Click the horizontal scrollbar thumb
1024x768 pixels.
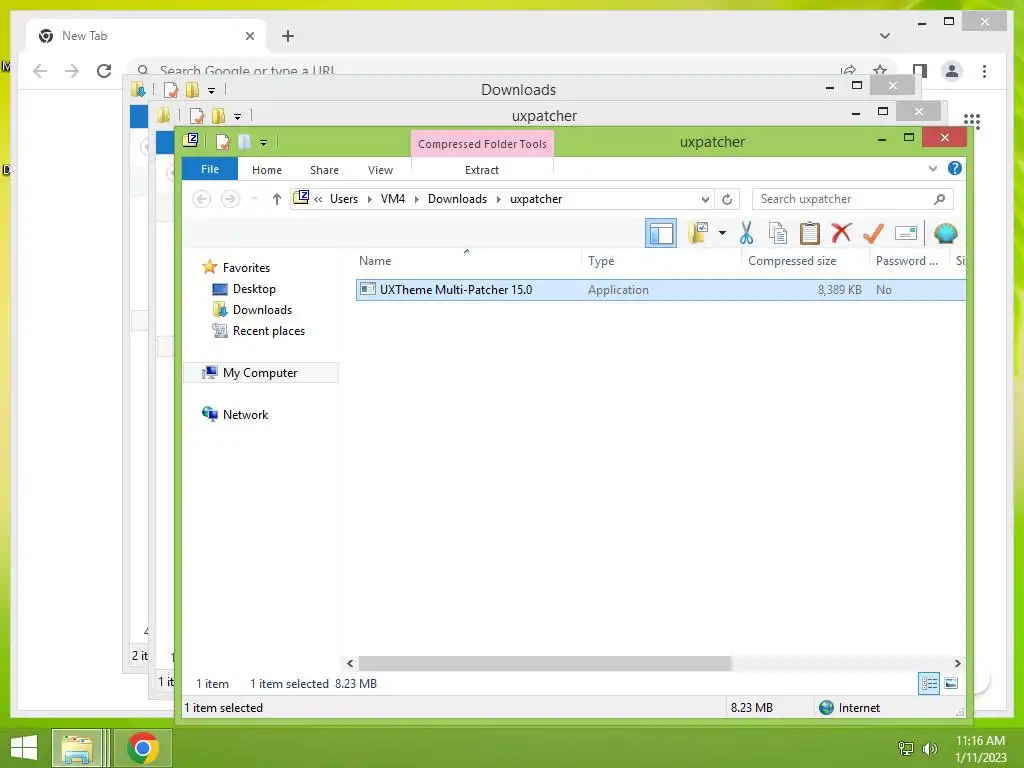point(545,664)
